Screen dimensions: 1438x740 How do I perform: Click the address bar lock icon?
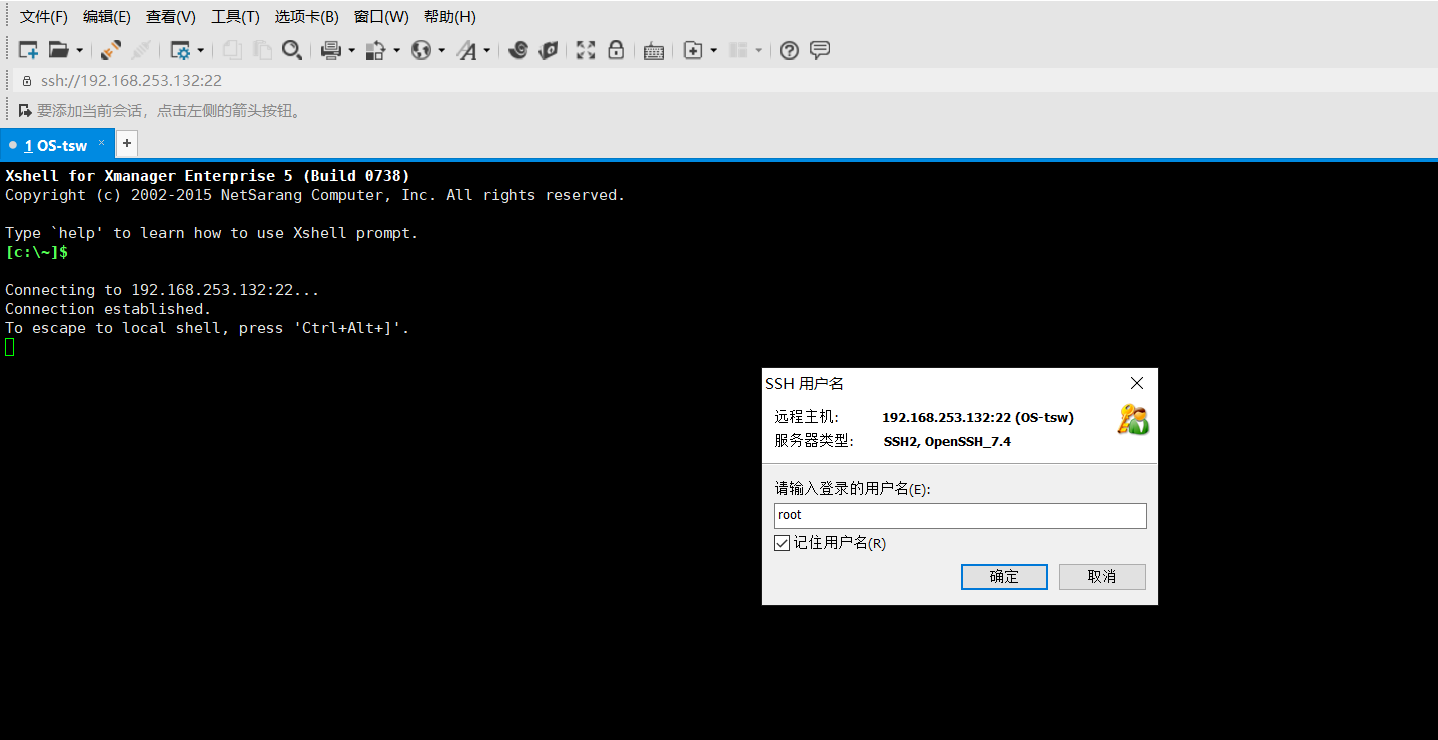tap(27, 81)
